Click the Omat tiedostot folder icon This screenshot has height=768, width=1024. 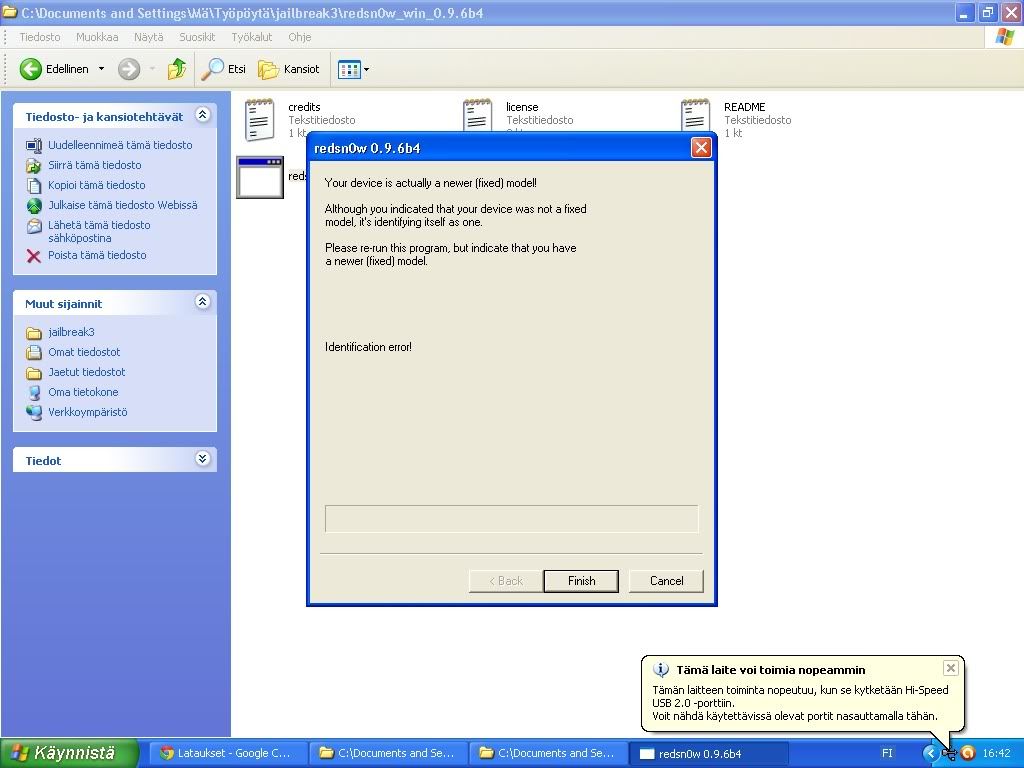[x=34, y=353]
